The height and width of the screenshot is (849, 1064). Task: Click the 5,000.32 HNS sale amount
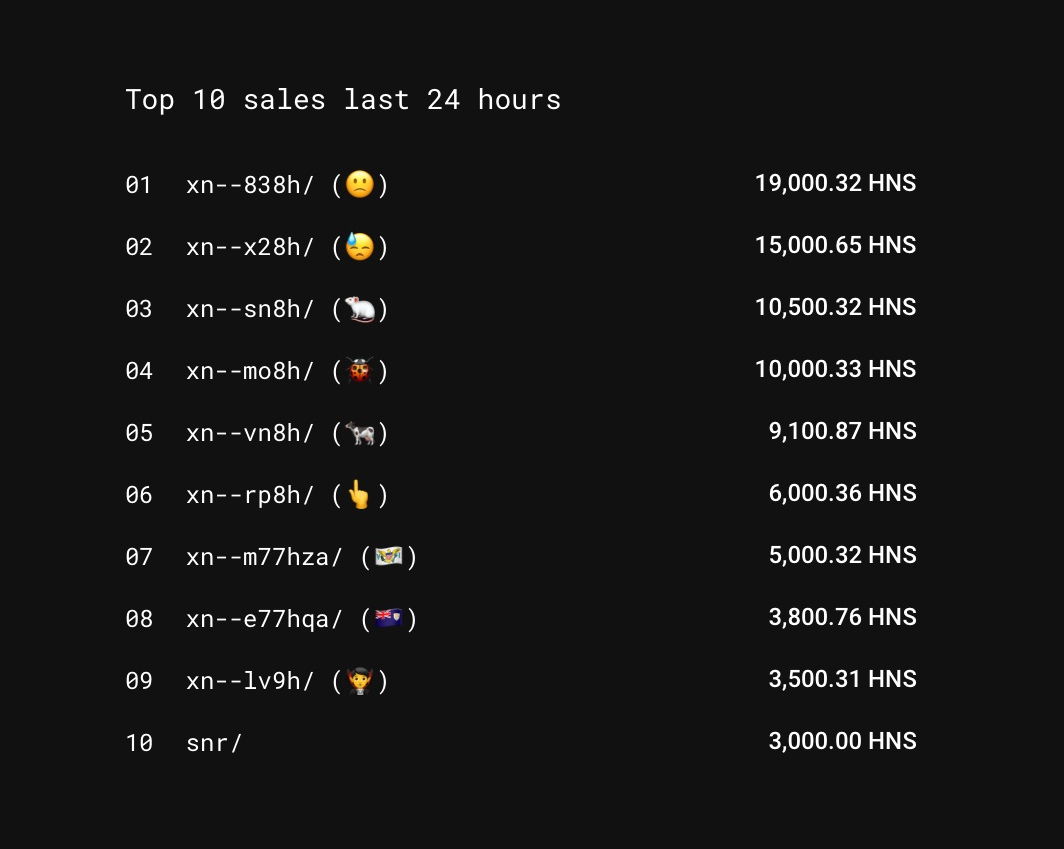coord(842,555)
